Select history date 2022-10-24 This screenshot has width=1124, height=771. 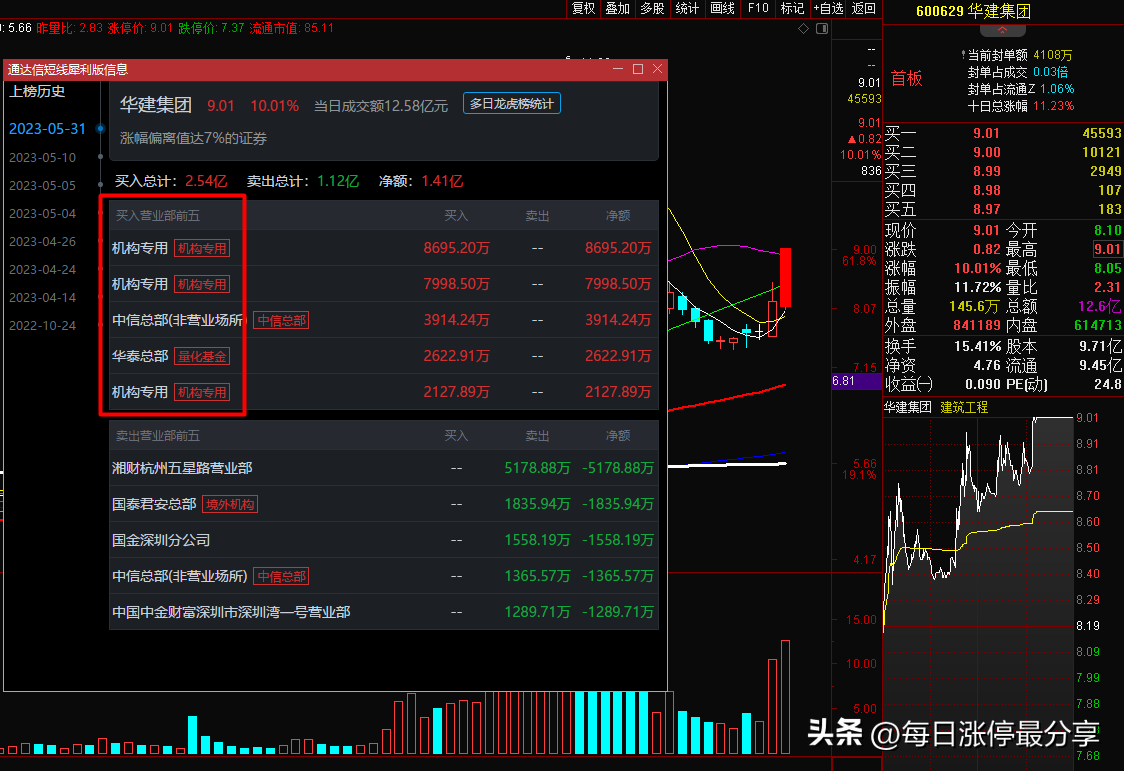pyautogui.click(x=42, y=325)
